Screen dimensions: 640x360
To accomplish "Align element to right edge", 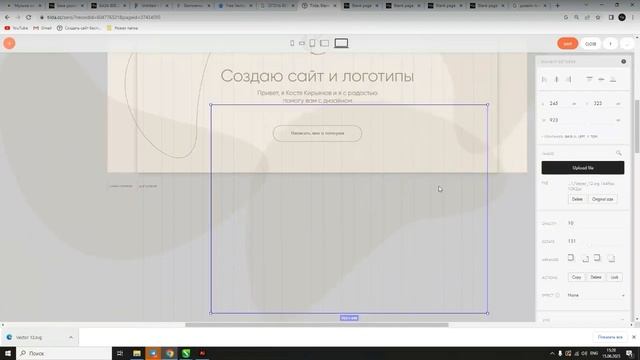I will [x=569, y=80].
